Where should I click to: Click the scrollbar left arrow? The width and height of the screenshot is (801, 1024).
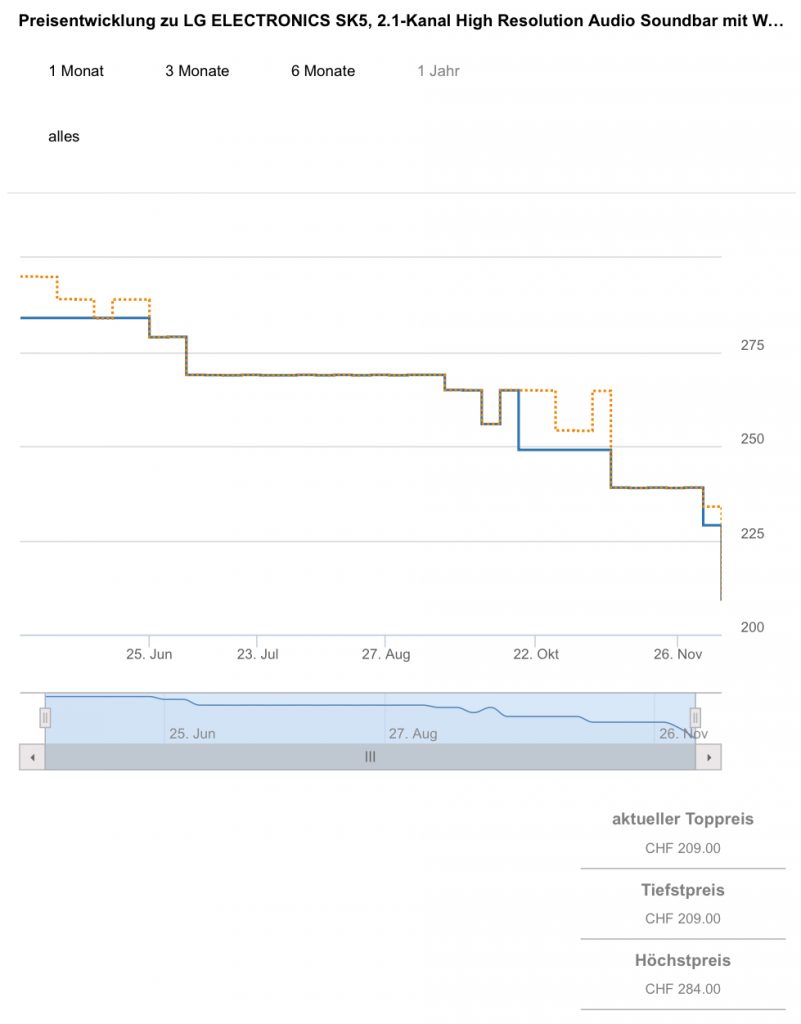point(32,757)
